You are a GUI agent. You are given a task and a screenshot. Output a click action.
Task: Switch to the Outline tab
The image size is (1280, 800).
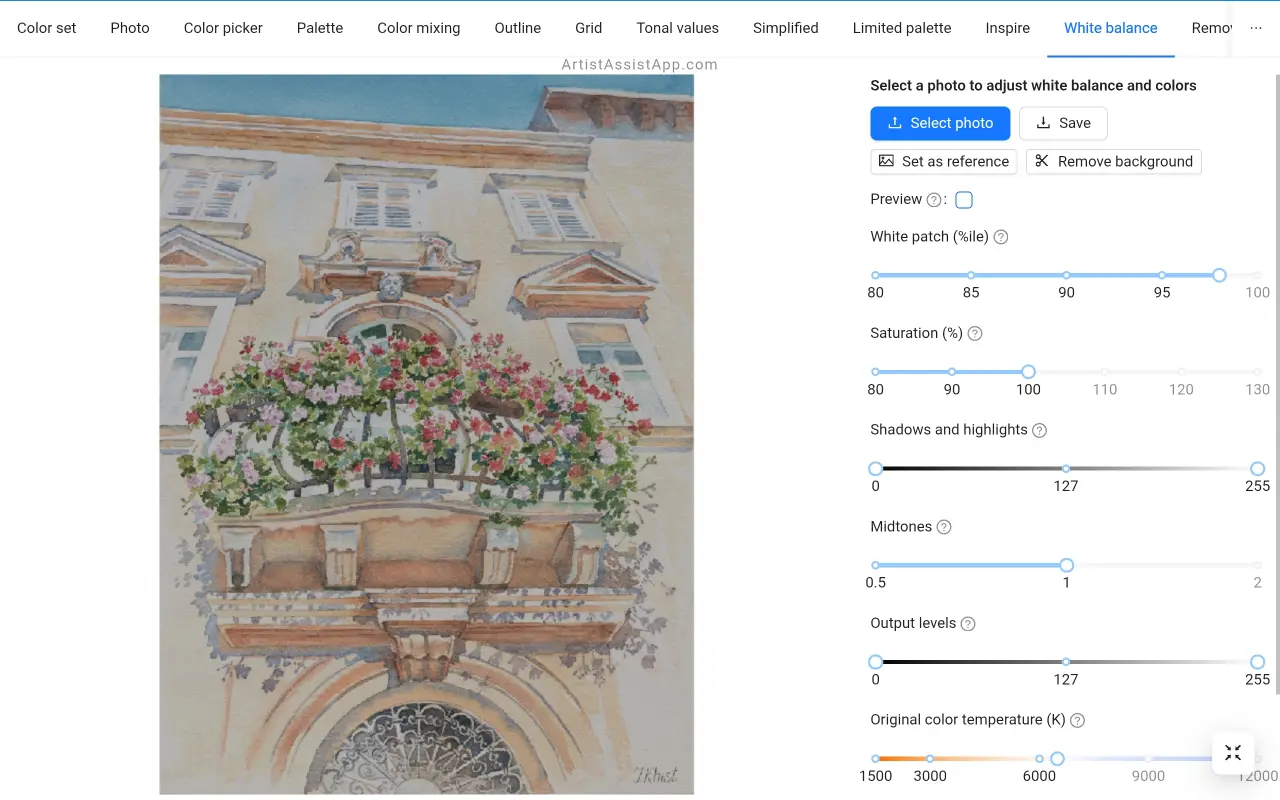pos(518,28)
